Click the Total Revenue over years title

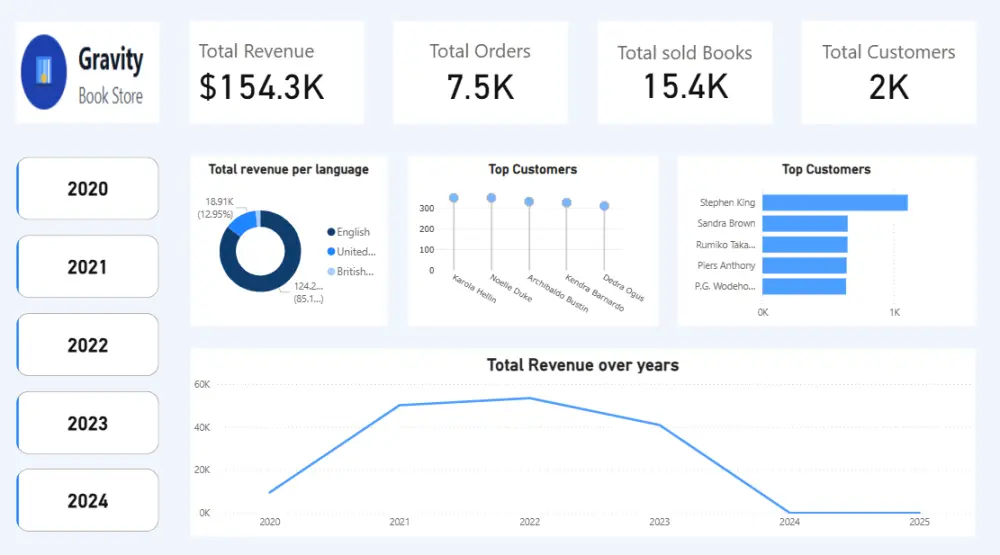[583, 365]
